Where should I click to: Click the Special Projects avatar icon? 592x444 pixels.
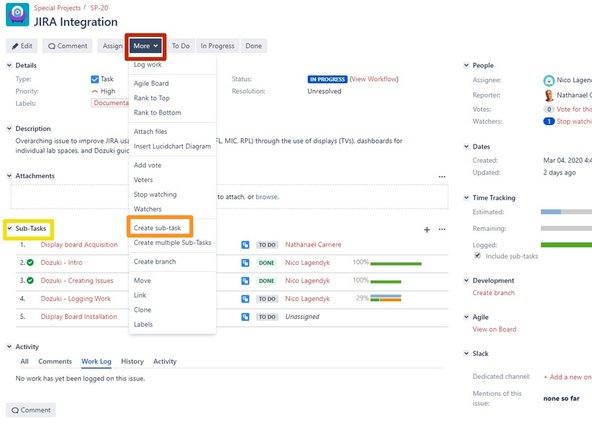(17, 15)
